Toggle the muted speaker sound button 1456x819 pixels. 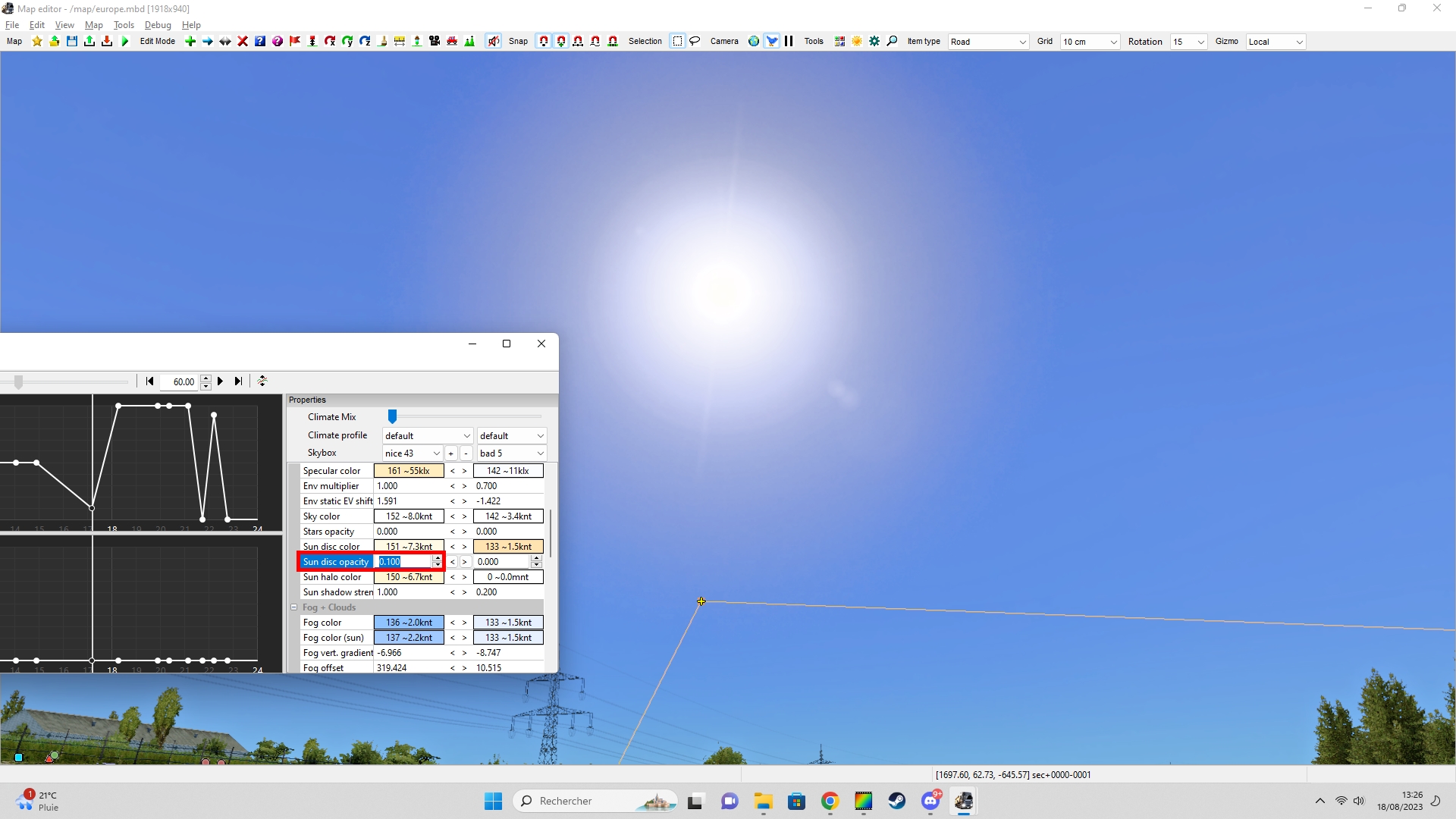point(494,42)
